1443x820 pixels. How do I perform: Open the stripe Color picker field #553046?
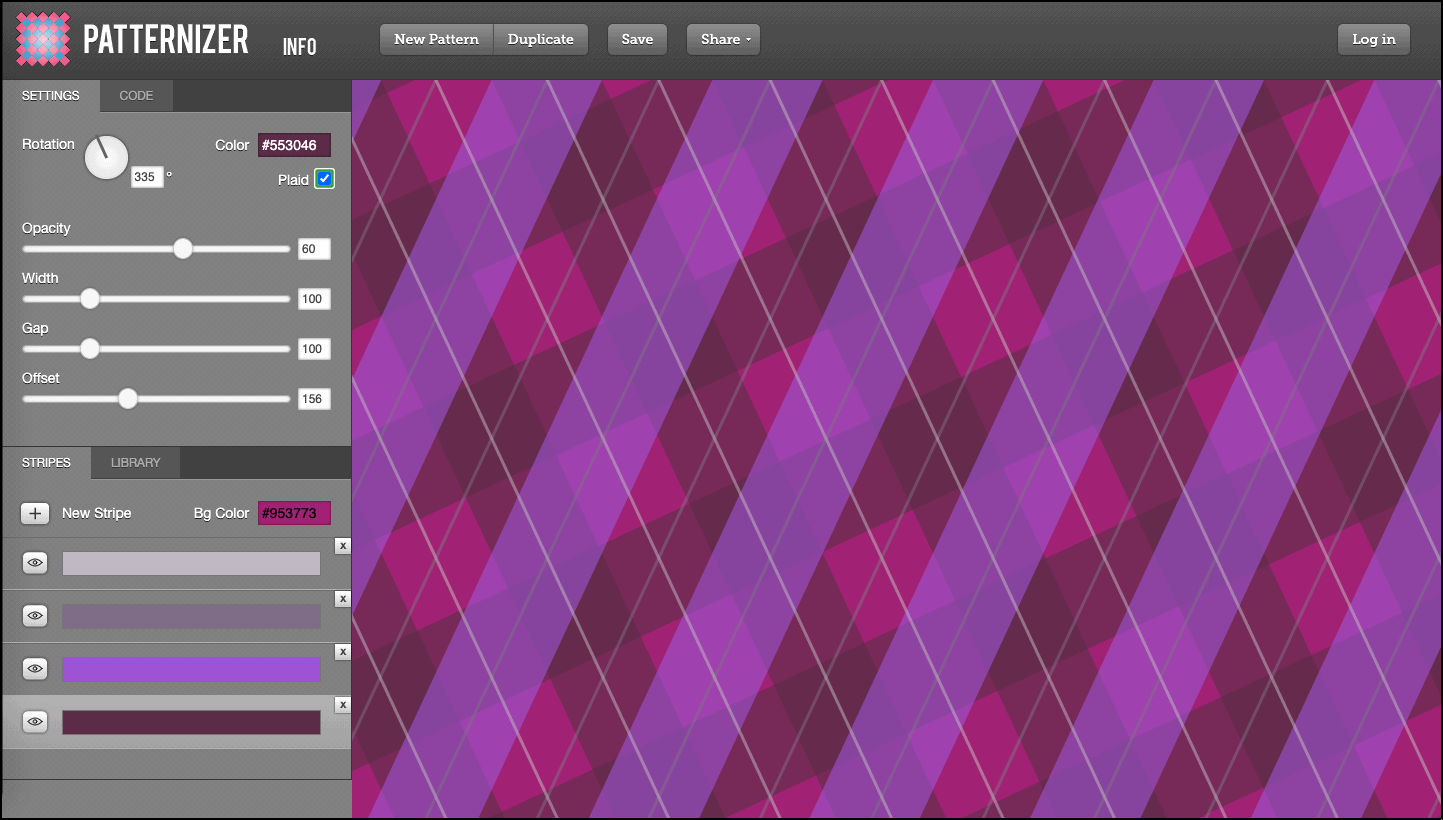tap(294, 145)
